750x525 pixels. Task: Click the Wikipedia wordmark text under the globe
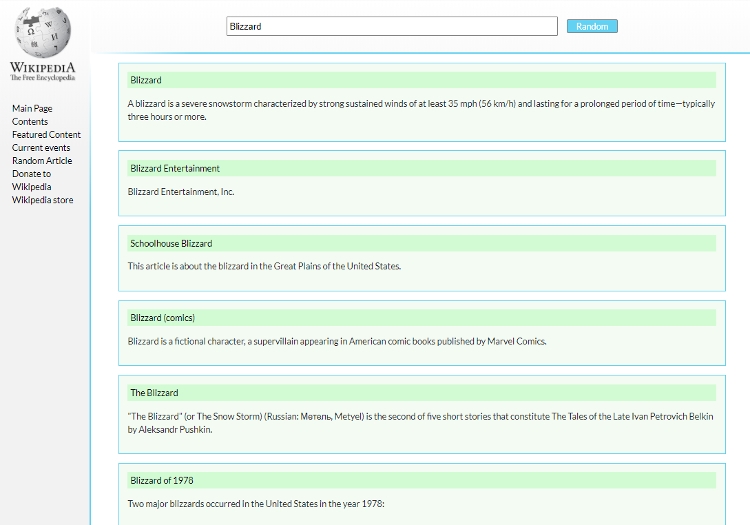coord(43,67)
